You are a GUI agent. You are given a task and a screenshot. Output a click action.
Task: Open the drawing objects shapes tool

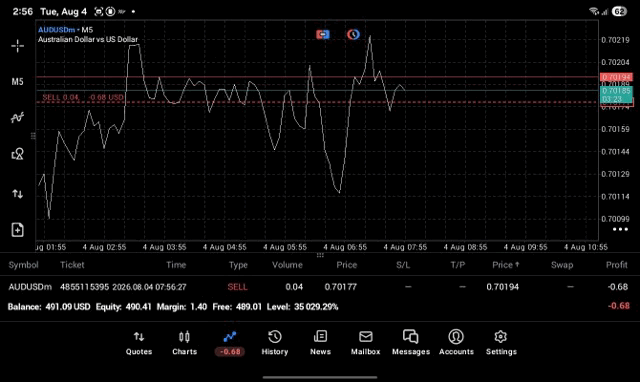[x=18, y=154]
